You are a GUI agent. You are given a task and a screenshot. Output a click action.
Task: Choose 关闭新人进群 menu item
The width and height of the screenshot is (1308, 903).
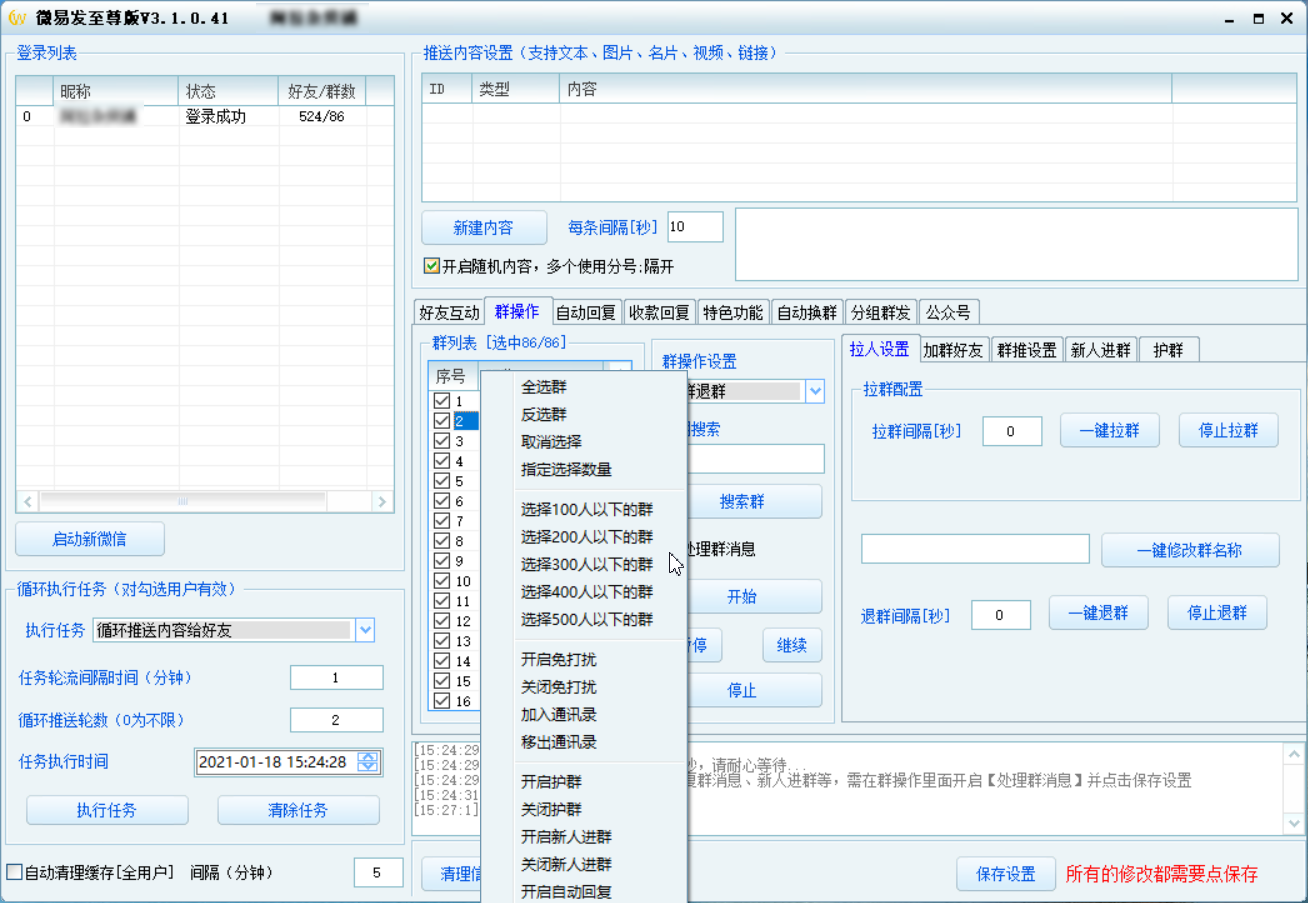pos(566,864)
